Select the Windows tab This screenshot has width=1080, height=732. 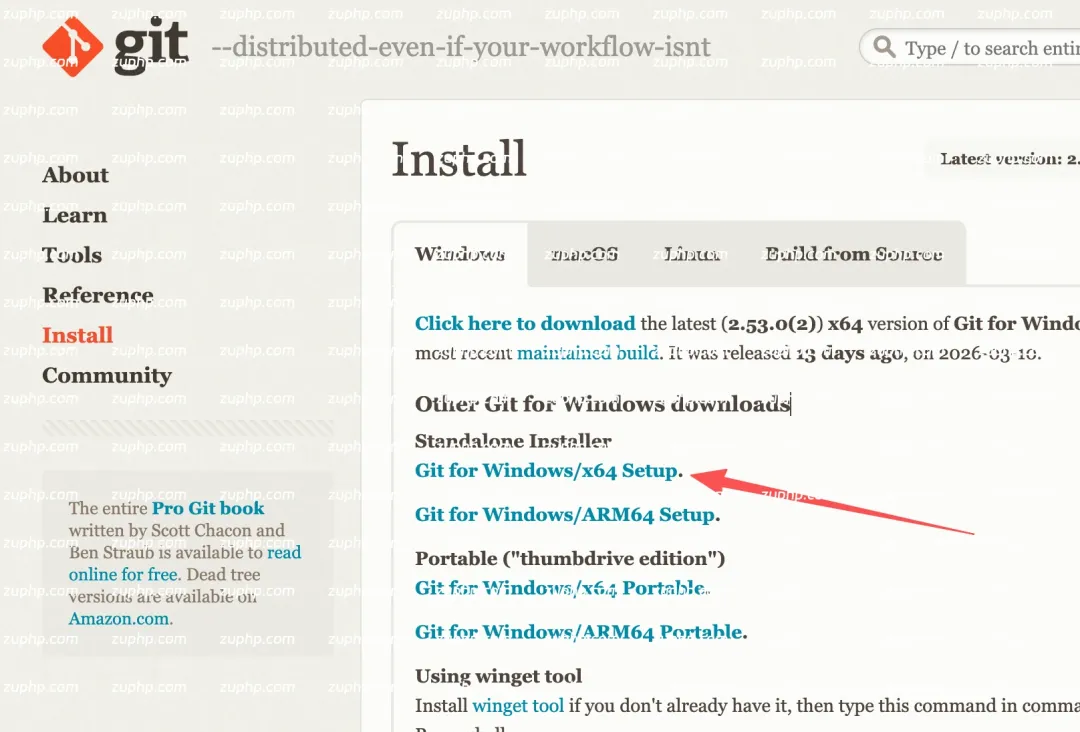[x=459, y=254]
